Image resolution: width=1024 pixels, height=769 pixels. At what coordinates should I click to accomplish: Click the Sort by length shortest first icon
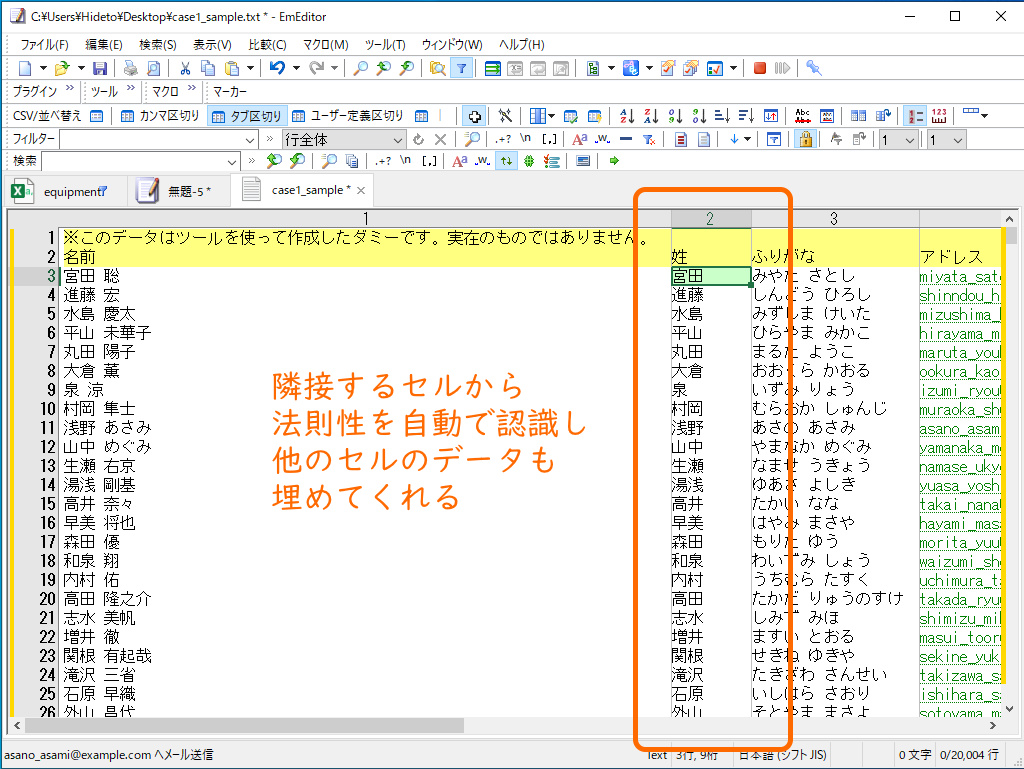(x=722, y=116)
